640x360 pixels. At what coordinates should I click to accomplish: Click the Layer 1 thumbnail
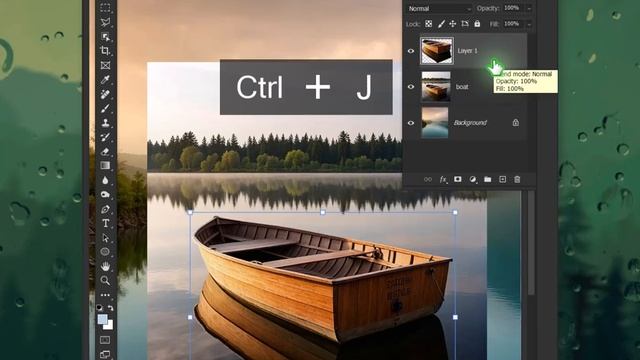point(437,51)
